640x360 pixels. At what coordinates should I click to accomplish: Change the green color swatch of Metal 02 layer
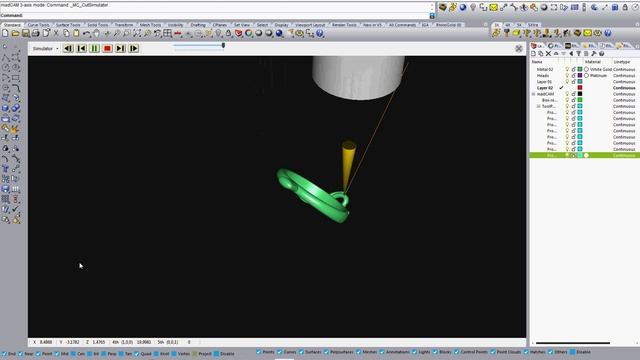[x=580, y=69]
